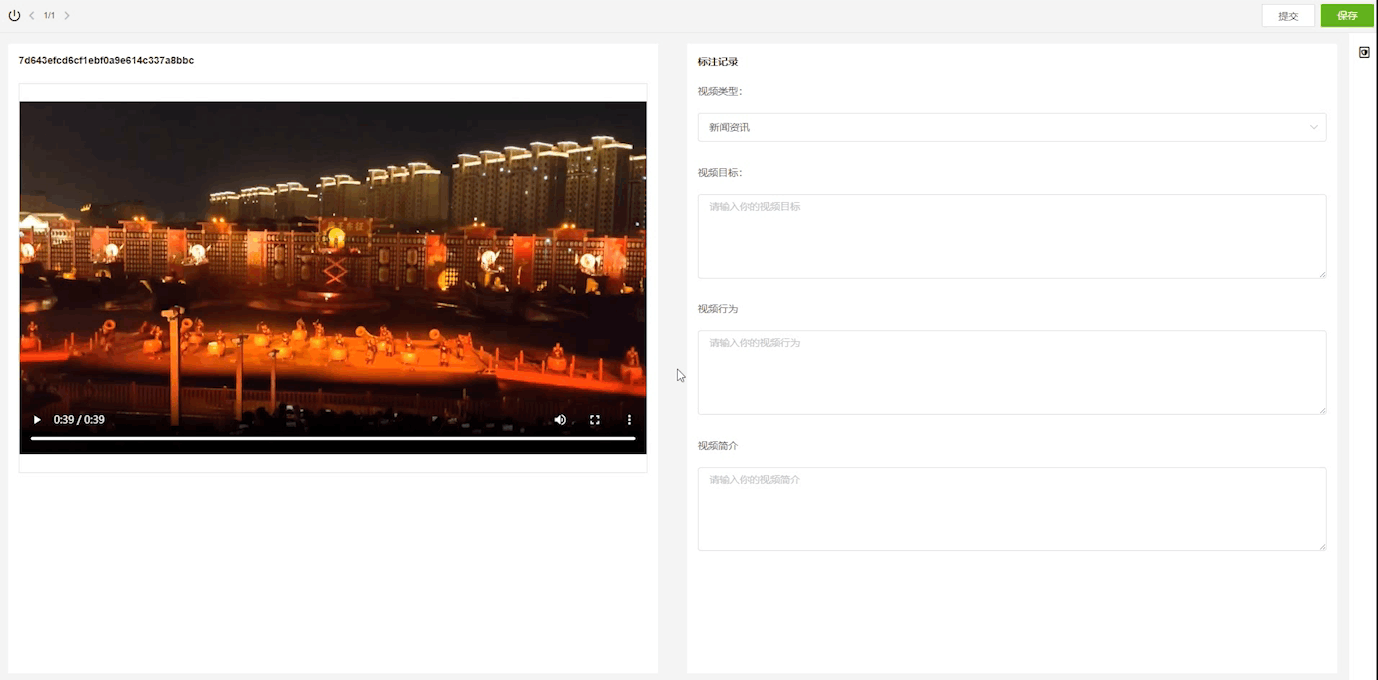Click the 视频目标 text area
This screenshot has height=680, width=1378.
[1012, 236]
